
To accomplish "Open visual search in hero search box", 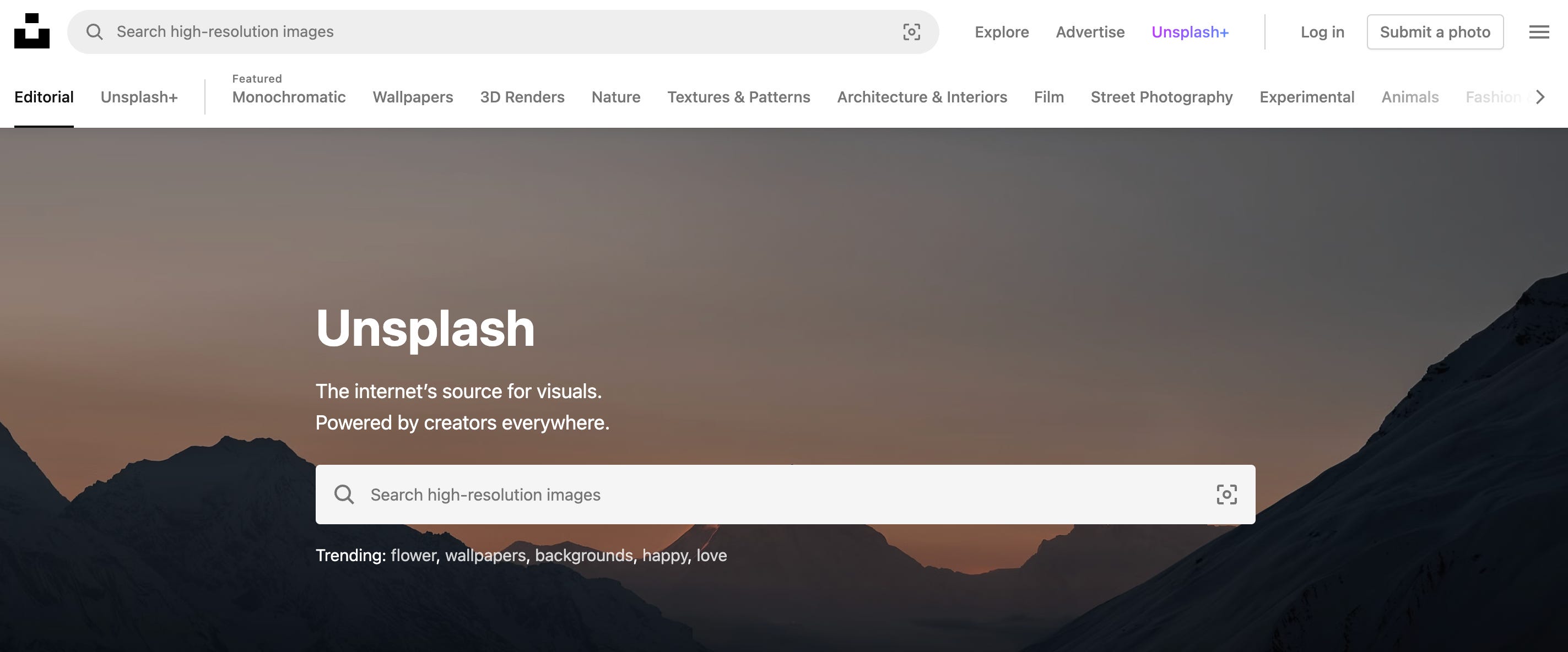I will coord(1226,495).
